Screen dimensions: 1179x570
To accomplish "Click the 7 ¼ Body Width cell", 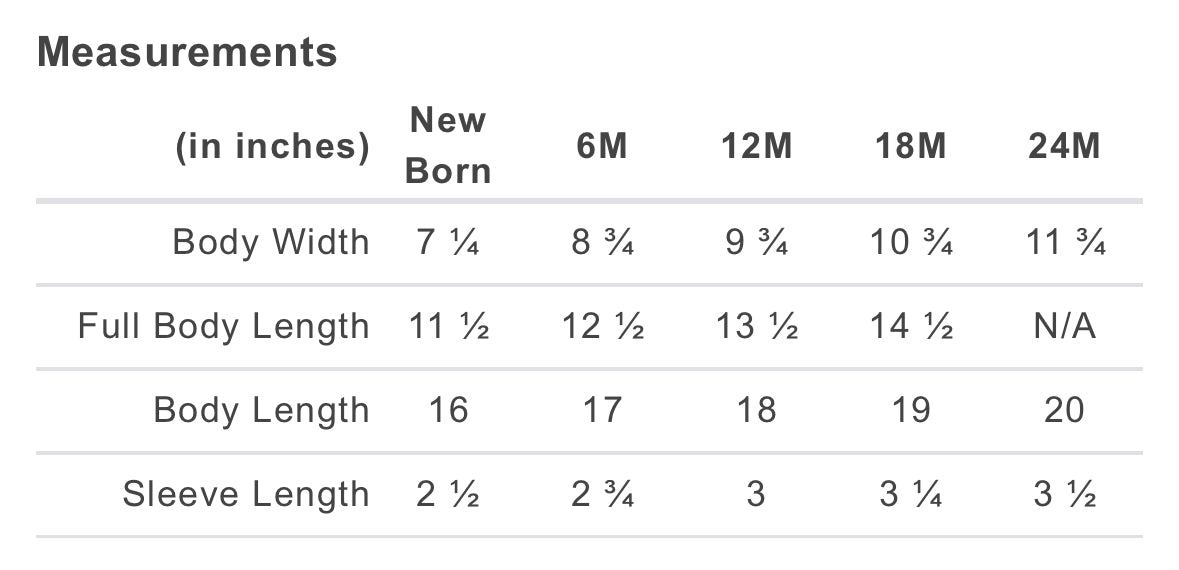I will tap(448, 243).
